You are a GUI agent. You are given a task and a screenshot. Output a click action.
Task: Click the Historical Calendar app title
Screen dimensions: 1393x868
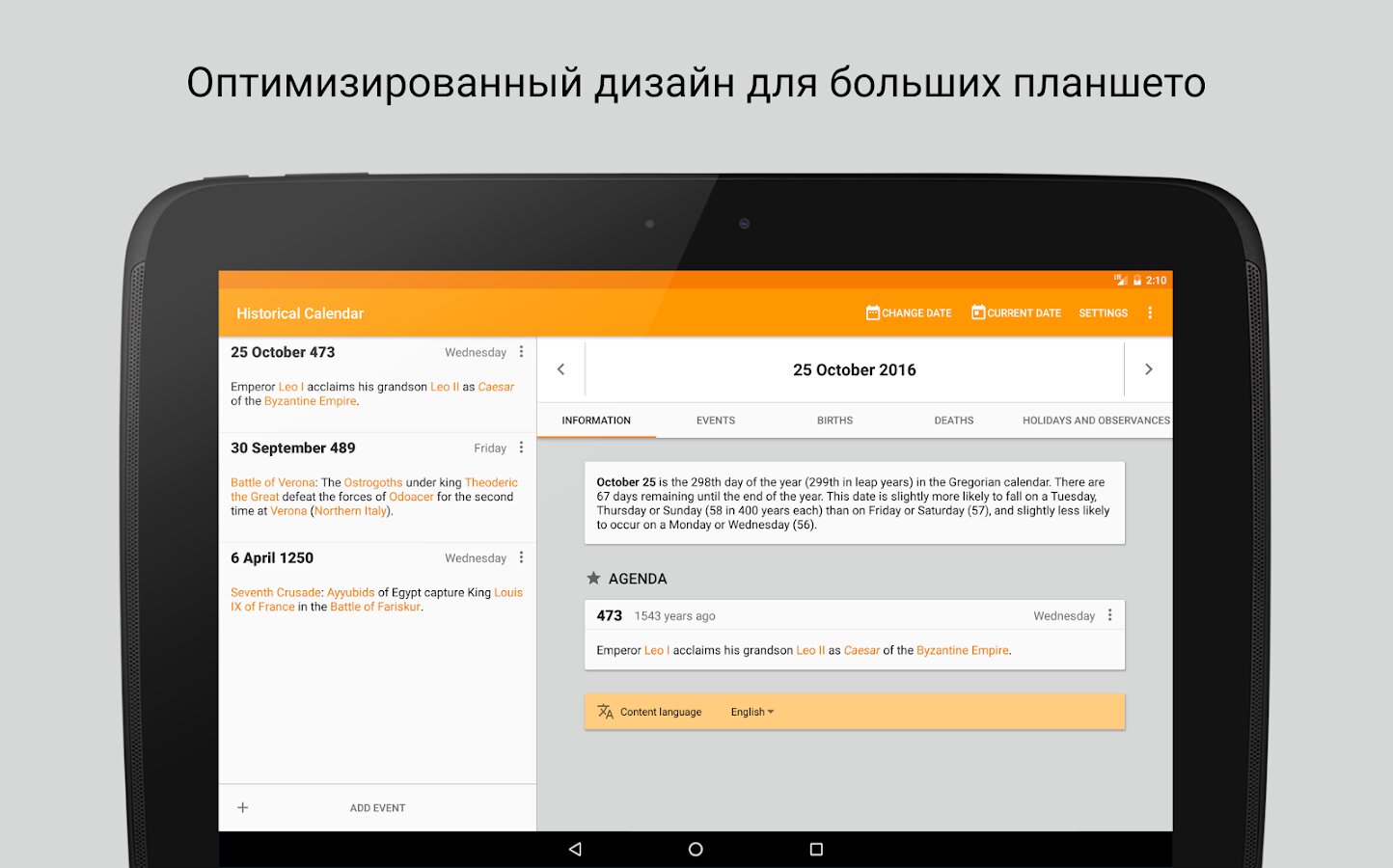click(x=300, y=313)
